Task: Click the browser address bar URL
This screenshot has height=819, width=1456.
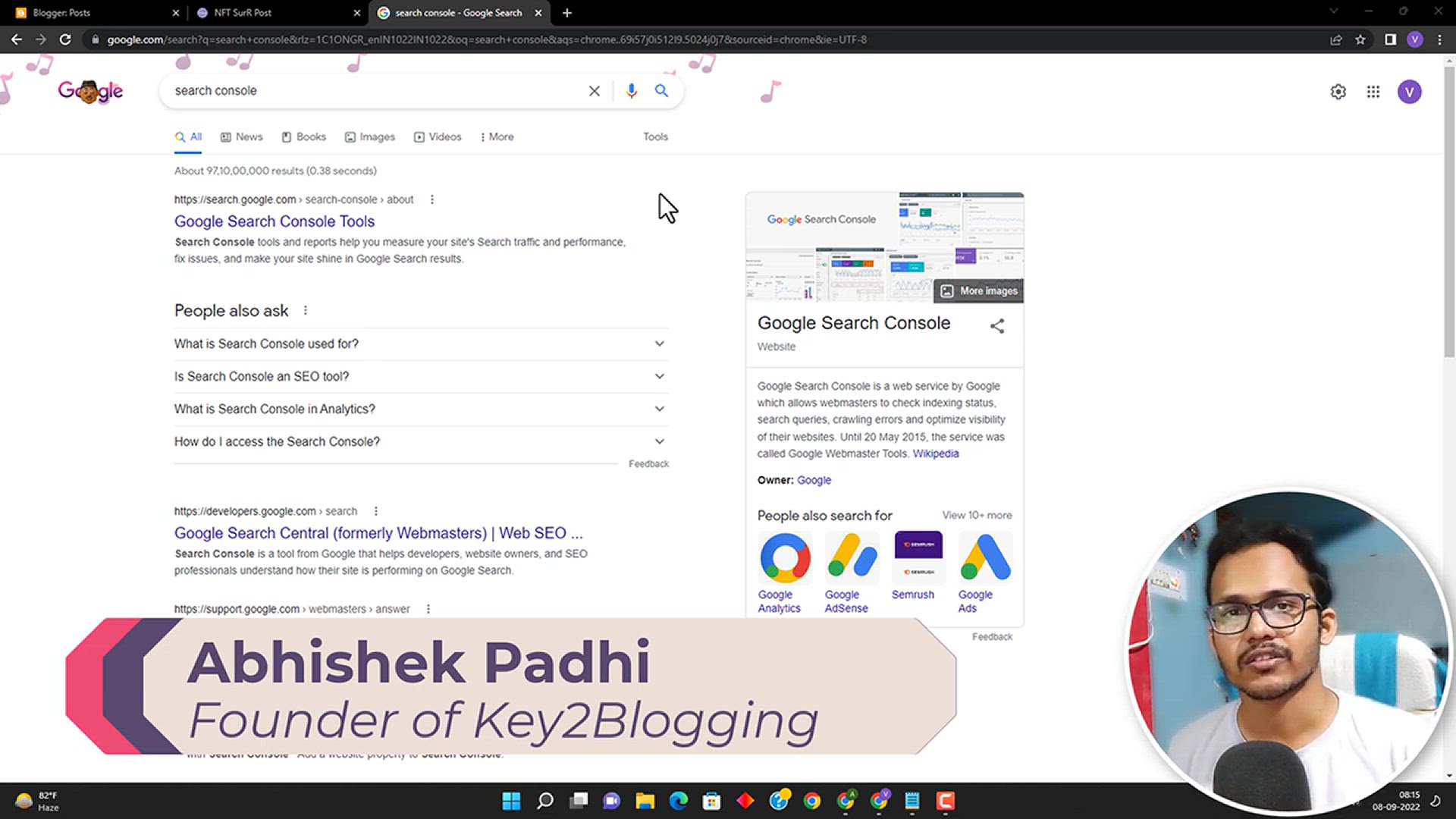Action: click(485, 39)
